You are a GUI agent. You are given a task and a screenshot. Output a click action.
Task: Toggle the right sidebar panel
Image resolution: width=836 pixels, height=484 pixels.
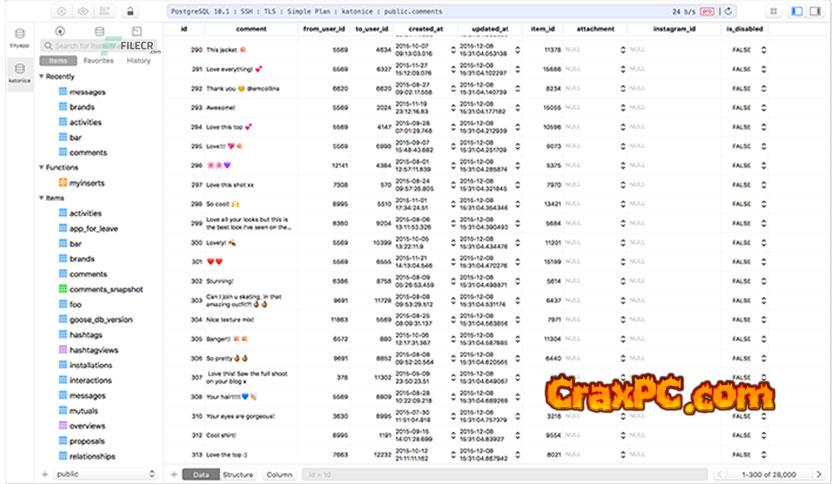[x=816, y=11]
